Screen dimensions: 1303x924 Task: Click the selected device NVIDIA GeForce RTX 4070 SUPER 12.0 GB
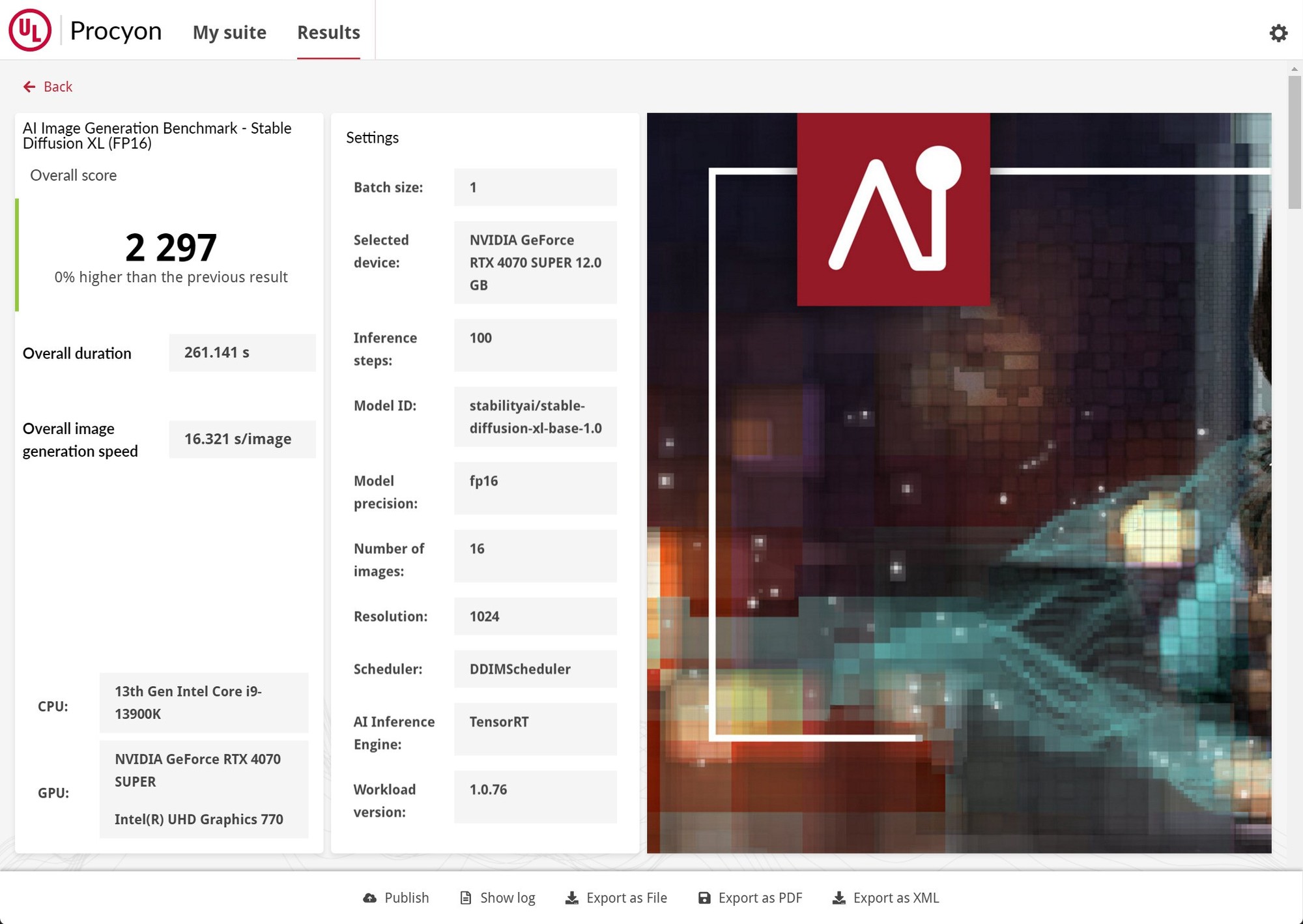coord(536,263)
